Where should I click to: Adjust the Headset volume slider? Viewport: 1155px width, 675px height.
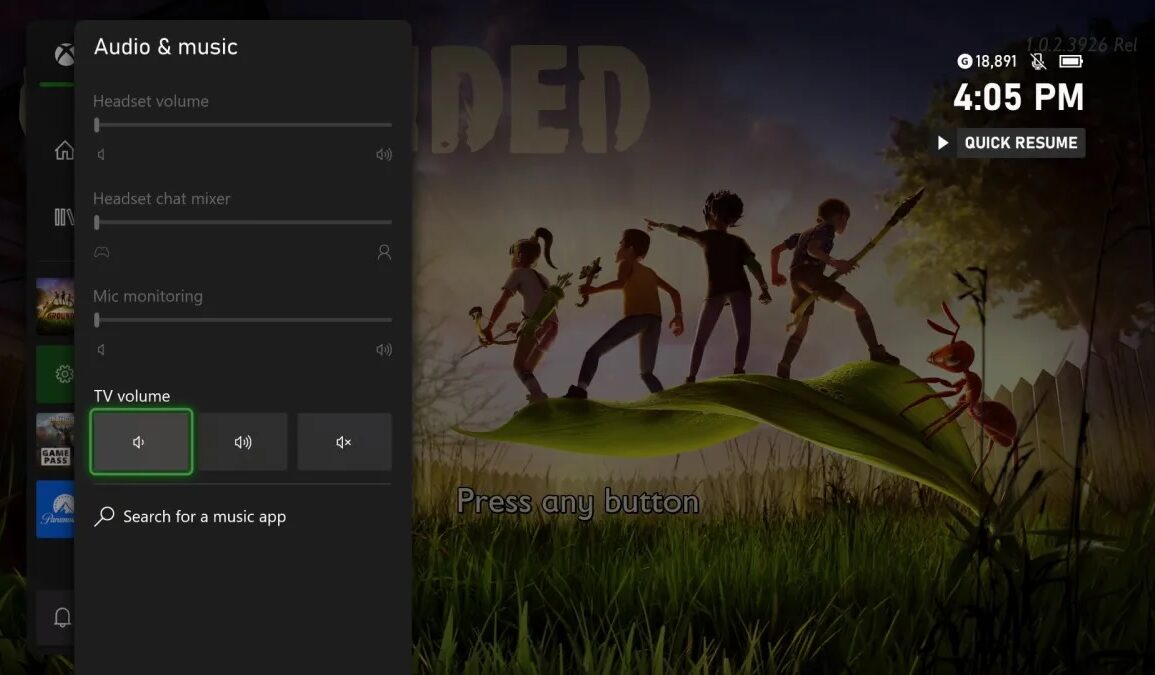coord(243,125)
